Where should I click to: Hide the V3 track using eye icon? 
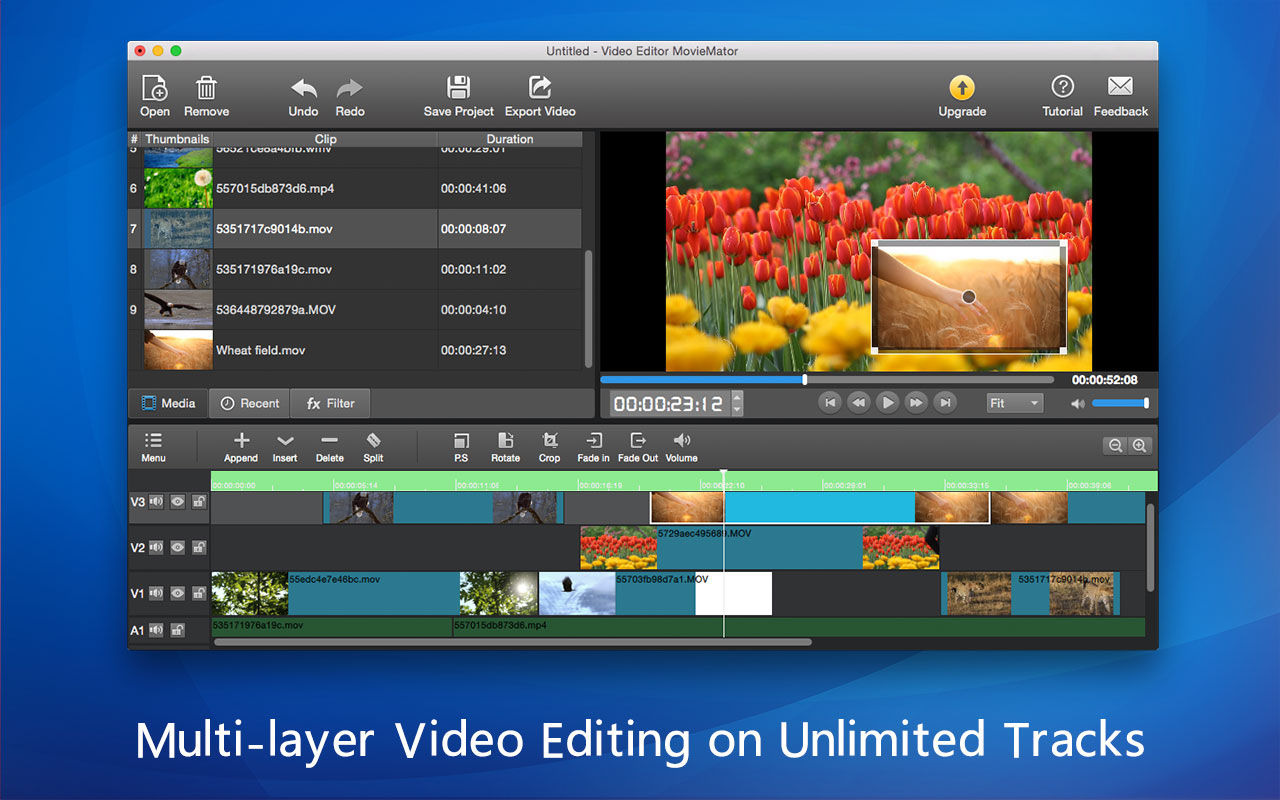(177, 502)
